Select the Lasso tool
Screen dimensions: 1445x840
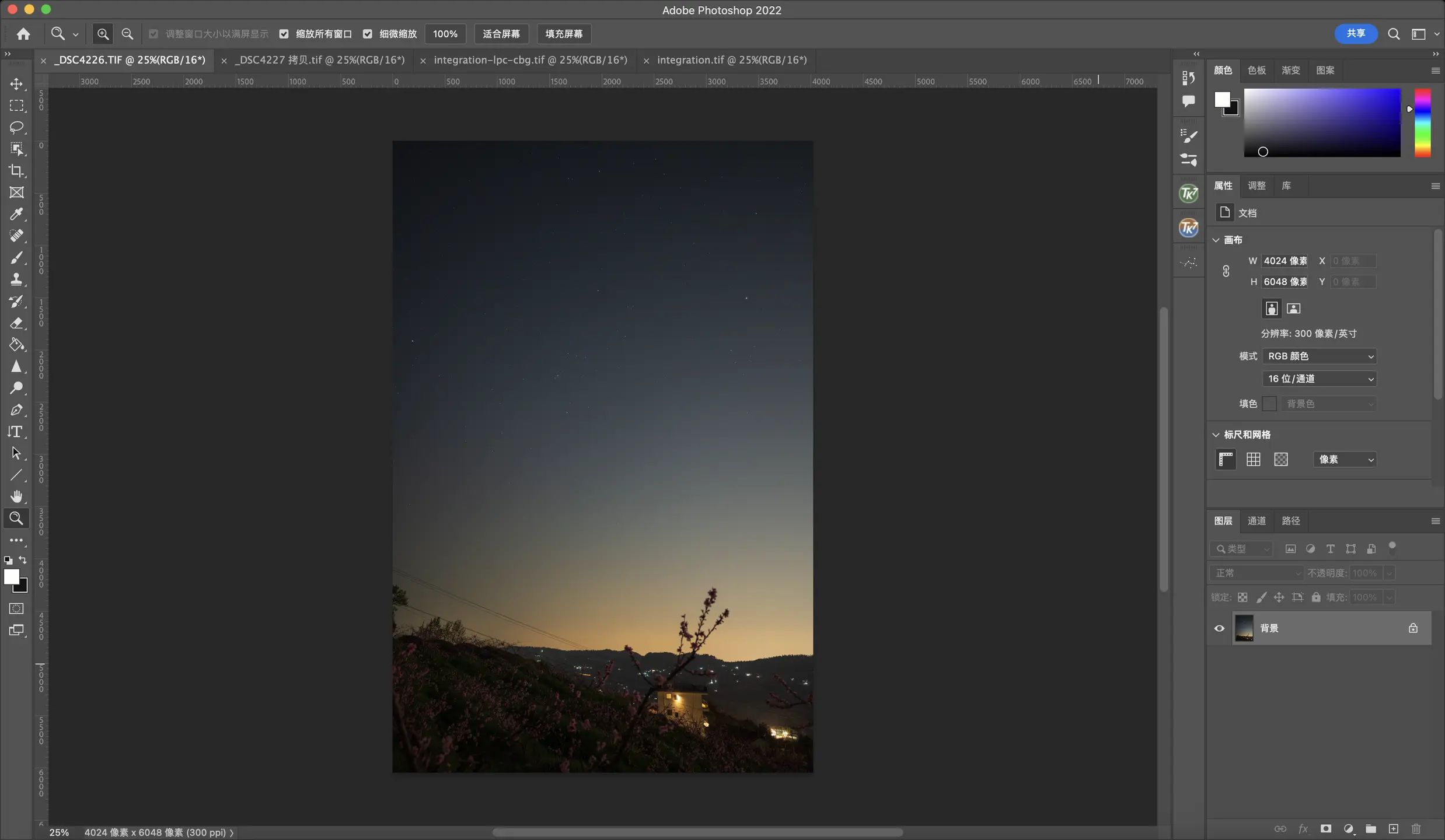pyautogui.click(x=16, y=127)
